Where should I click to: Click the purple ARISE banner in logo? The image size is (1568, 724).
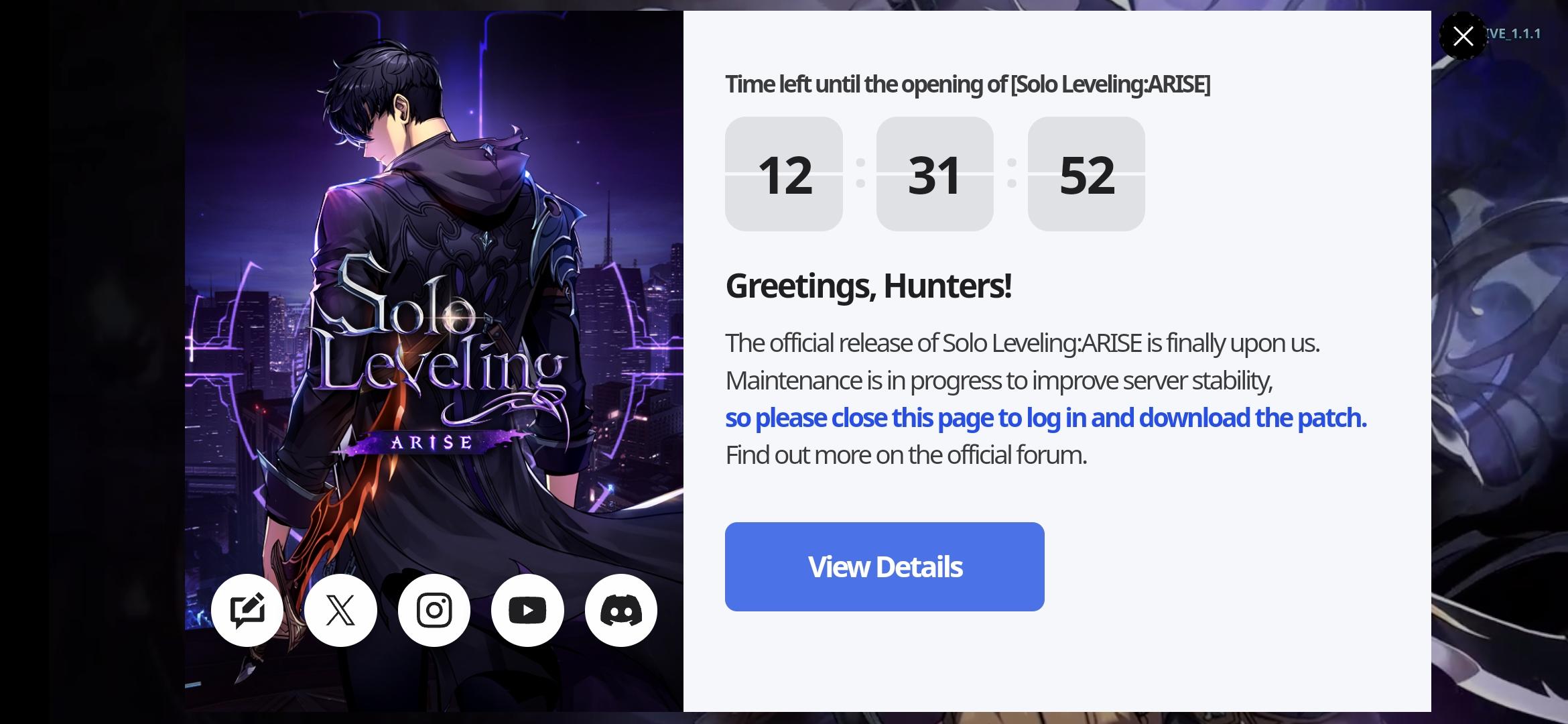(x=432, y=442)
